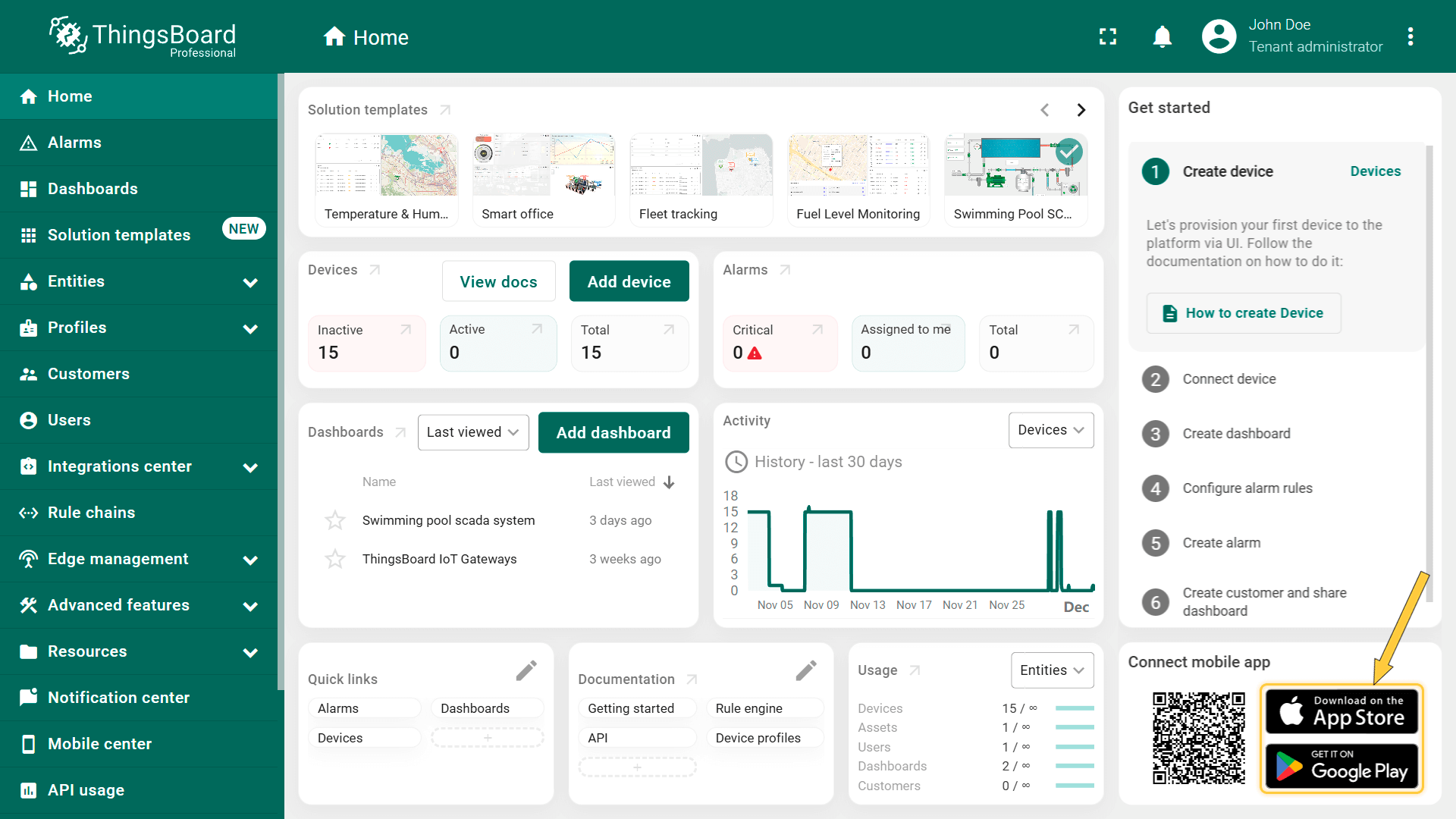This screenshot has height=819, width=1456.
Task: Open Rule chains in the sidebar
Action: coord(91,513)
